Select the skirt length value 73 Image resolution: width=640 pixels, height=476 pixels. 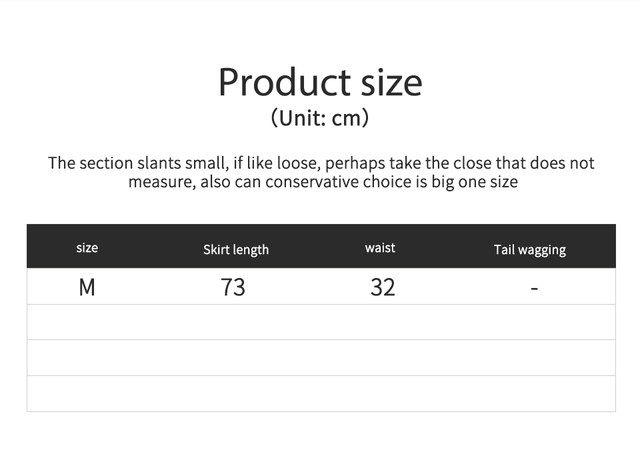pyautogui.click(x=233, y=288)
